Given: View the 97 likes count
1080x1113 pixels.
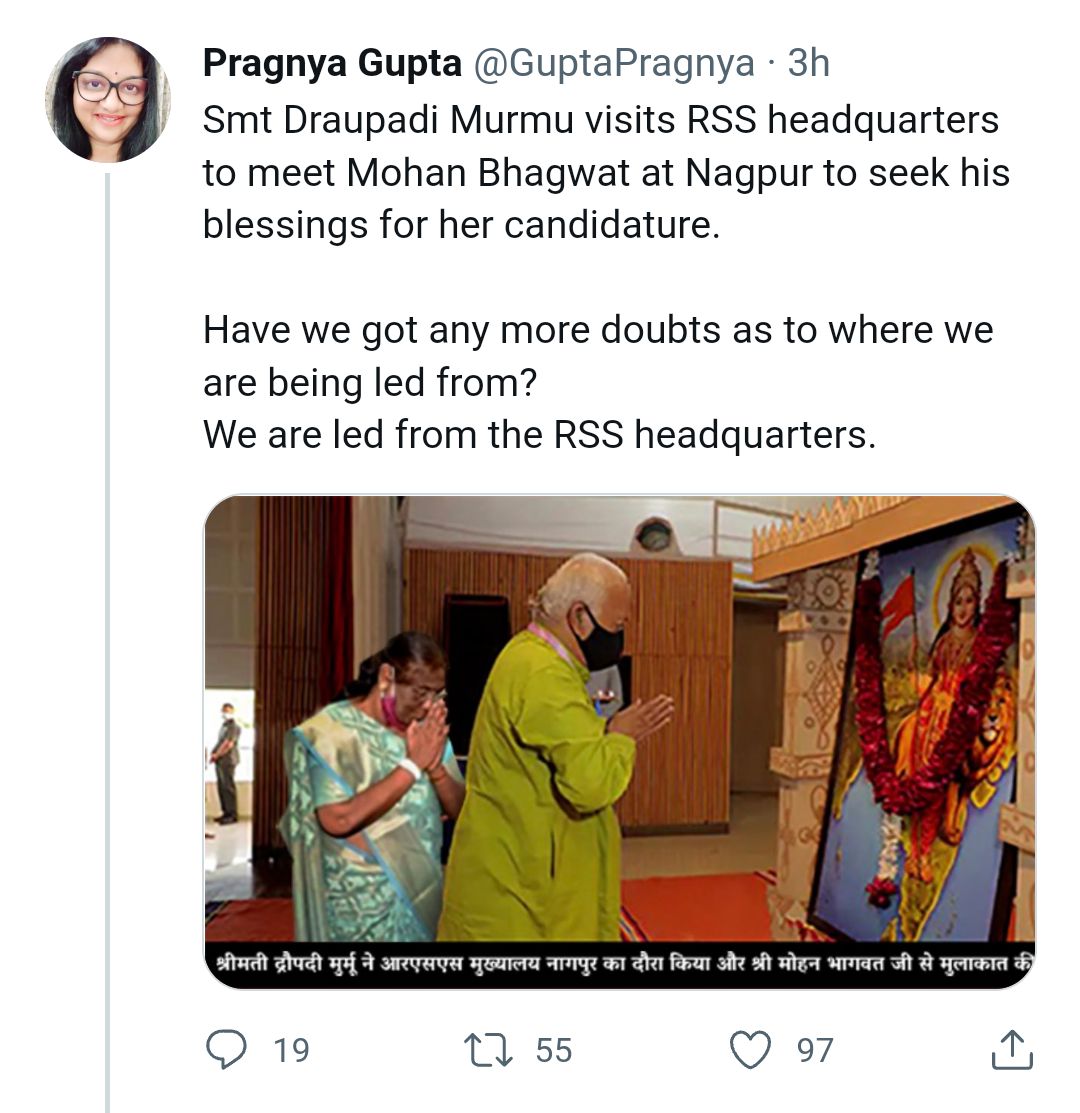Looking at the screenshot, I should click(x=815, y=1050).
